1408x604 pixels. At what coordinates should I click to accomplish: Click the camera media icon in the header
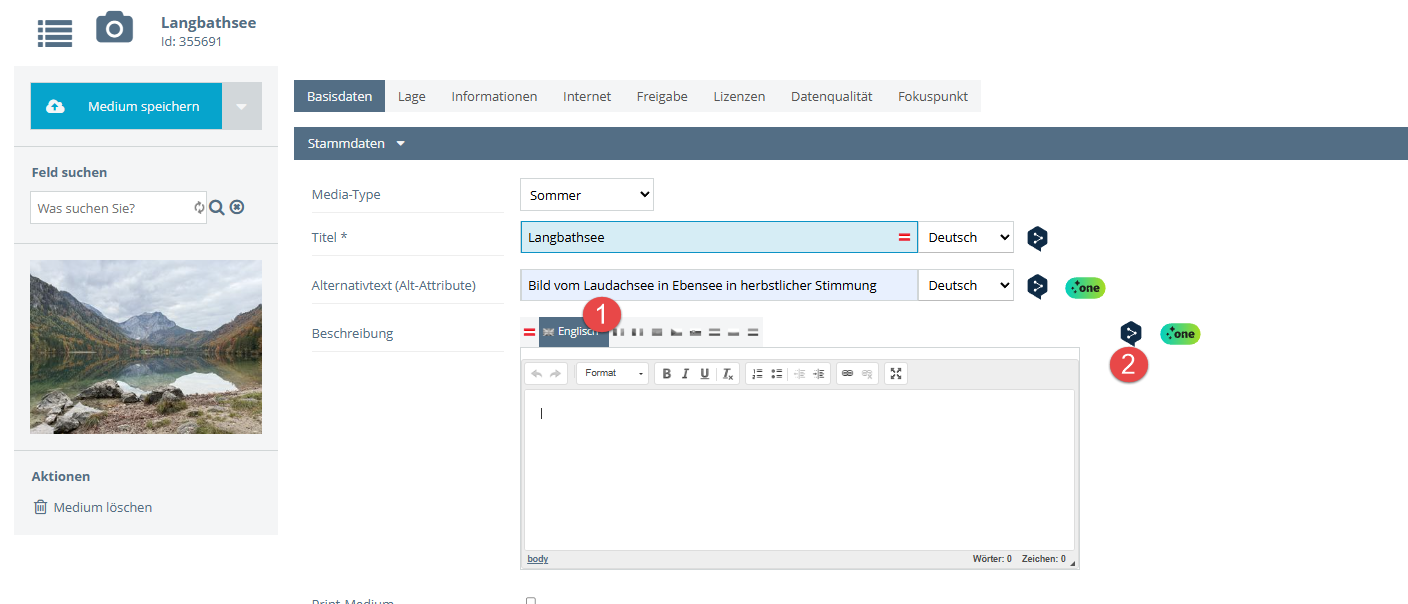(114, 28)
